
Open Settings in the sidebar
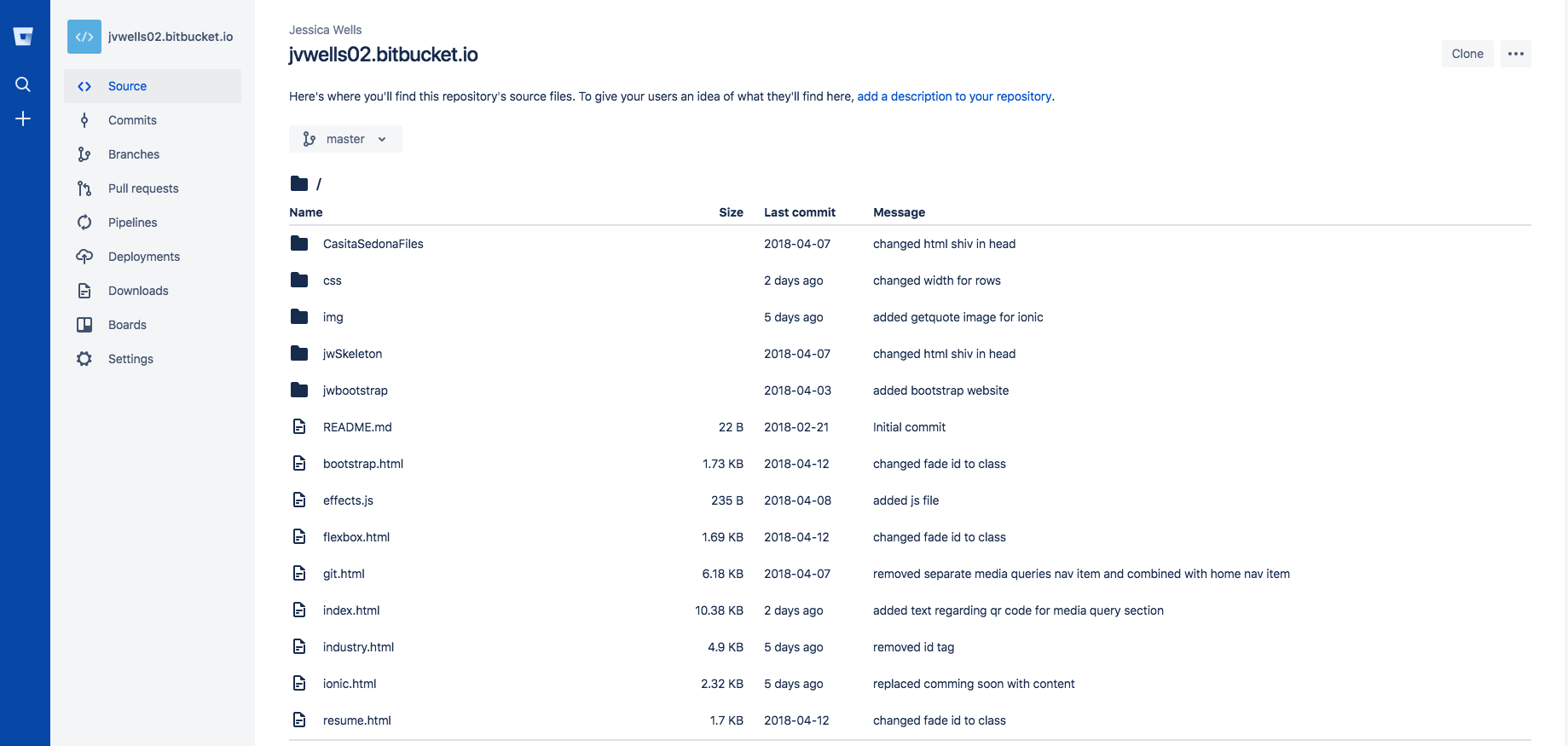click(x=153, y=359)
